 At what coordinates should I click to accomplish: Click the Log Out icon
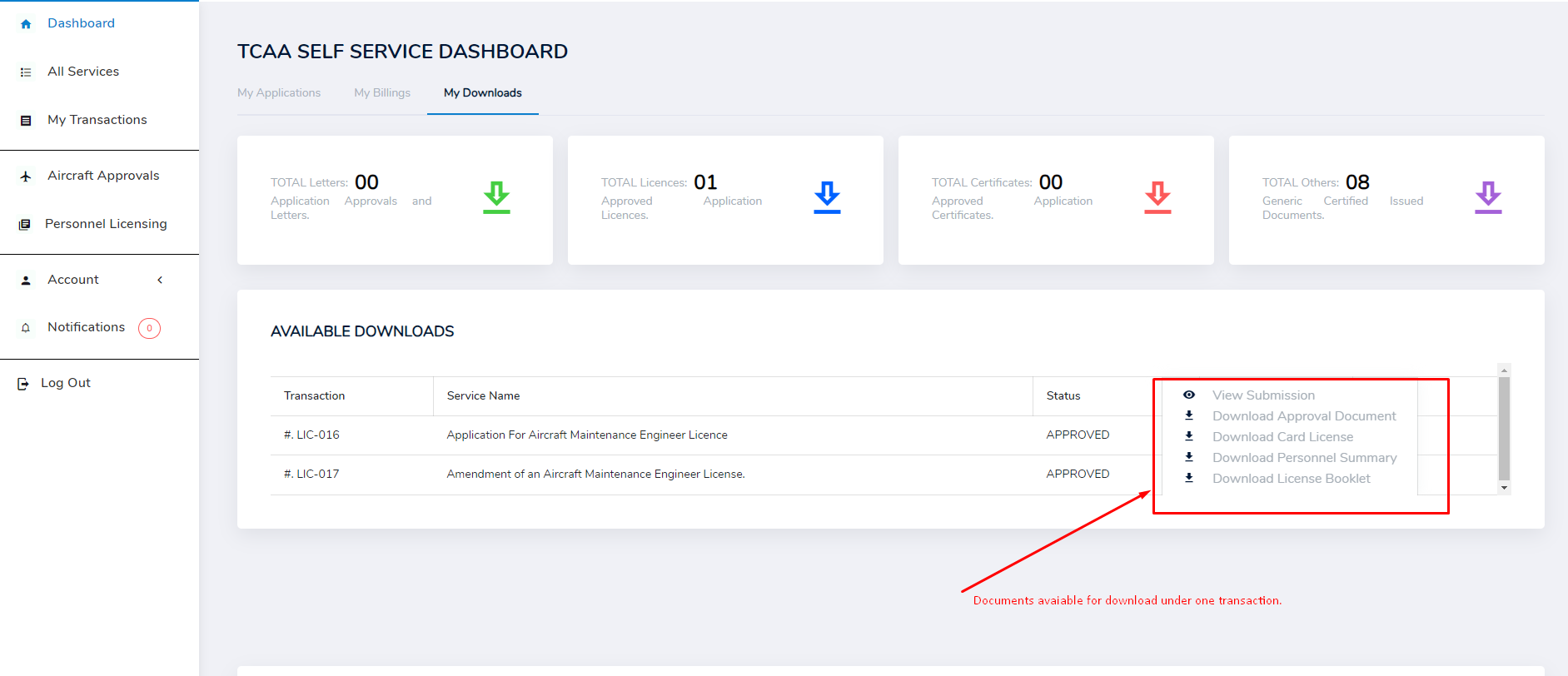23,384
